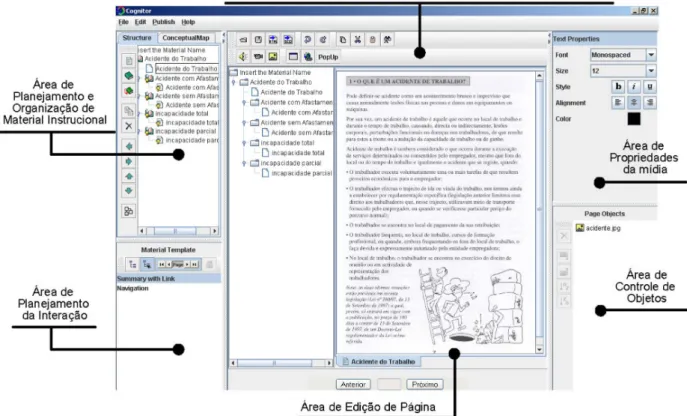The image size is (687, 416).
Task: Click the page editor vertical scrollbar down arrow
Action: pos(539,350)
